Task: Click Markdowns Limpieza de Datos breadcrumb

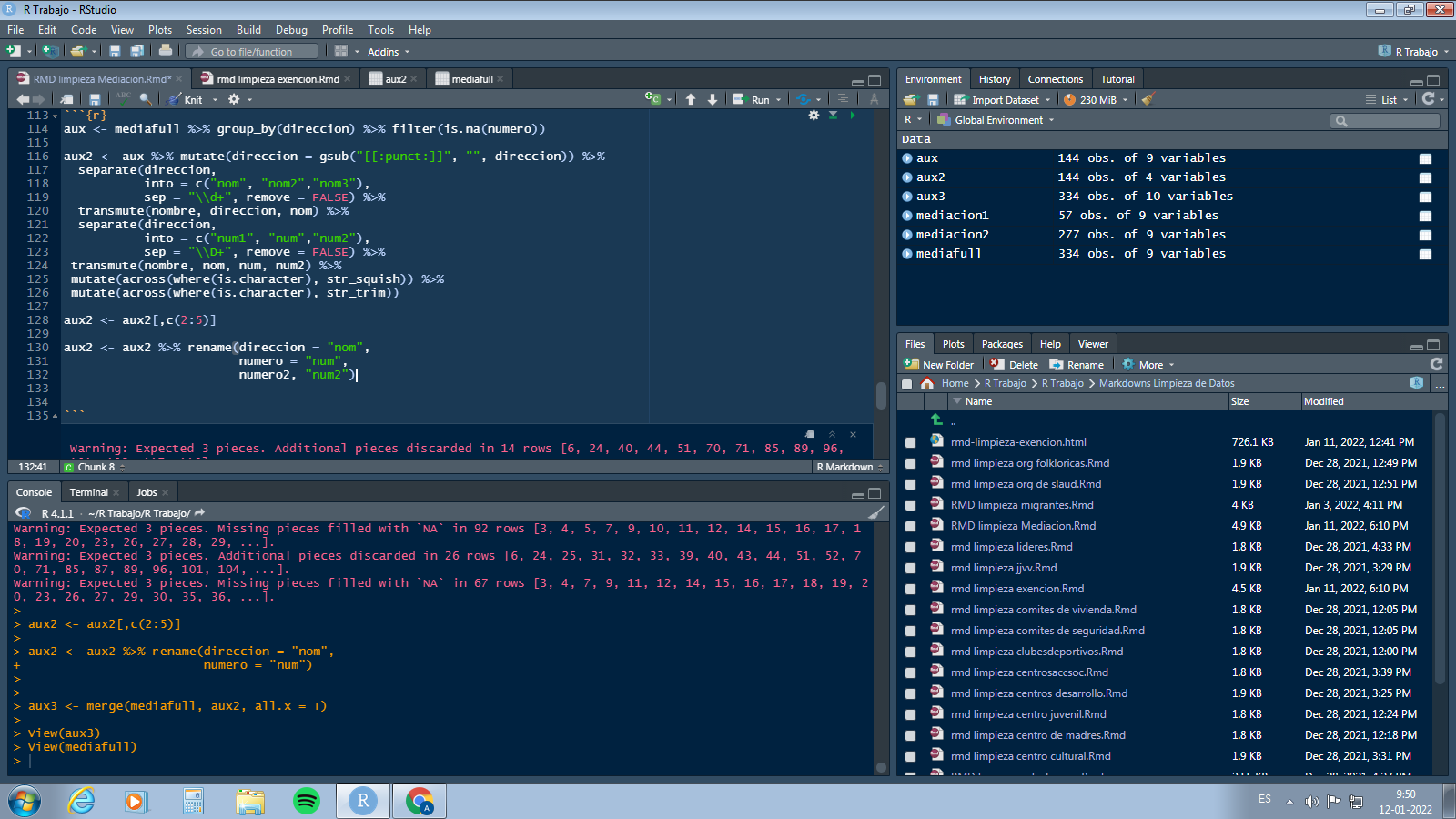Action: 1167,383
